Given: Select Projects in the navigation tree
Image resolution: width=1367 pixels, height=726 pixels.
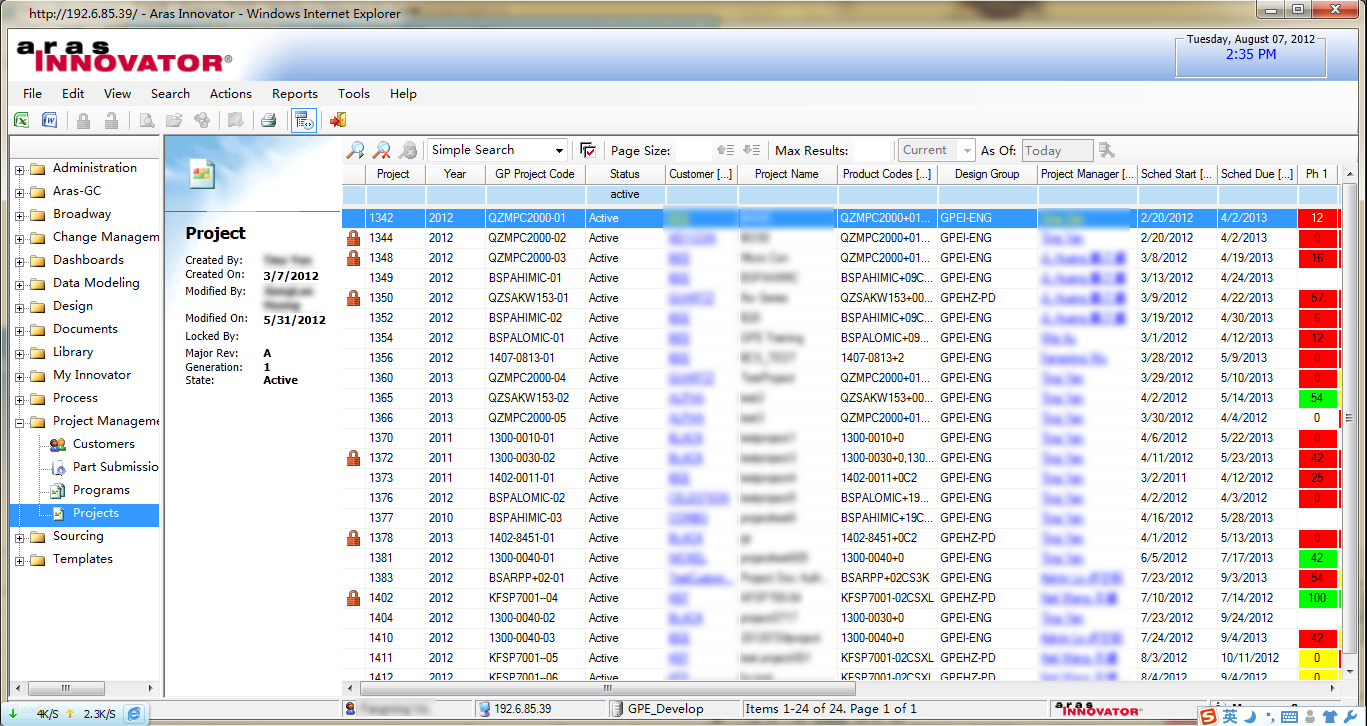Looking at the screenshot, I should [96, 513].
